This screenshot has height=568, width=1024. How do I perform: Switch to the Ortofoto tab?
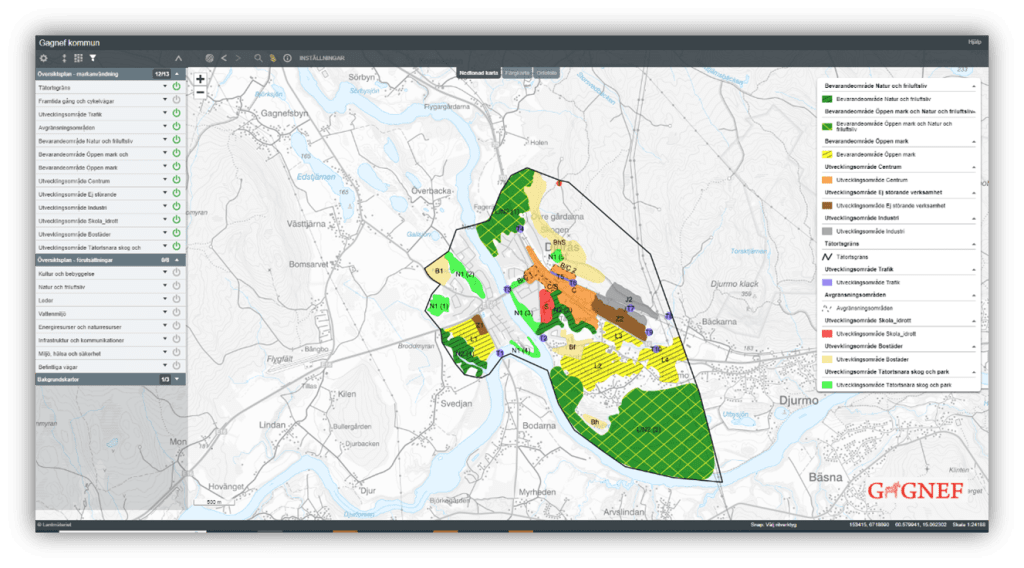[547, 73]
